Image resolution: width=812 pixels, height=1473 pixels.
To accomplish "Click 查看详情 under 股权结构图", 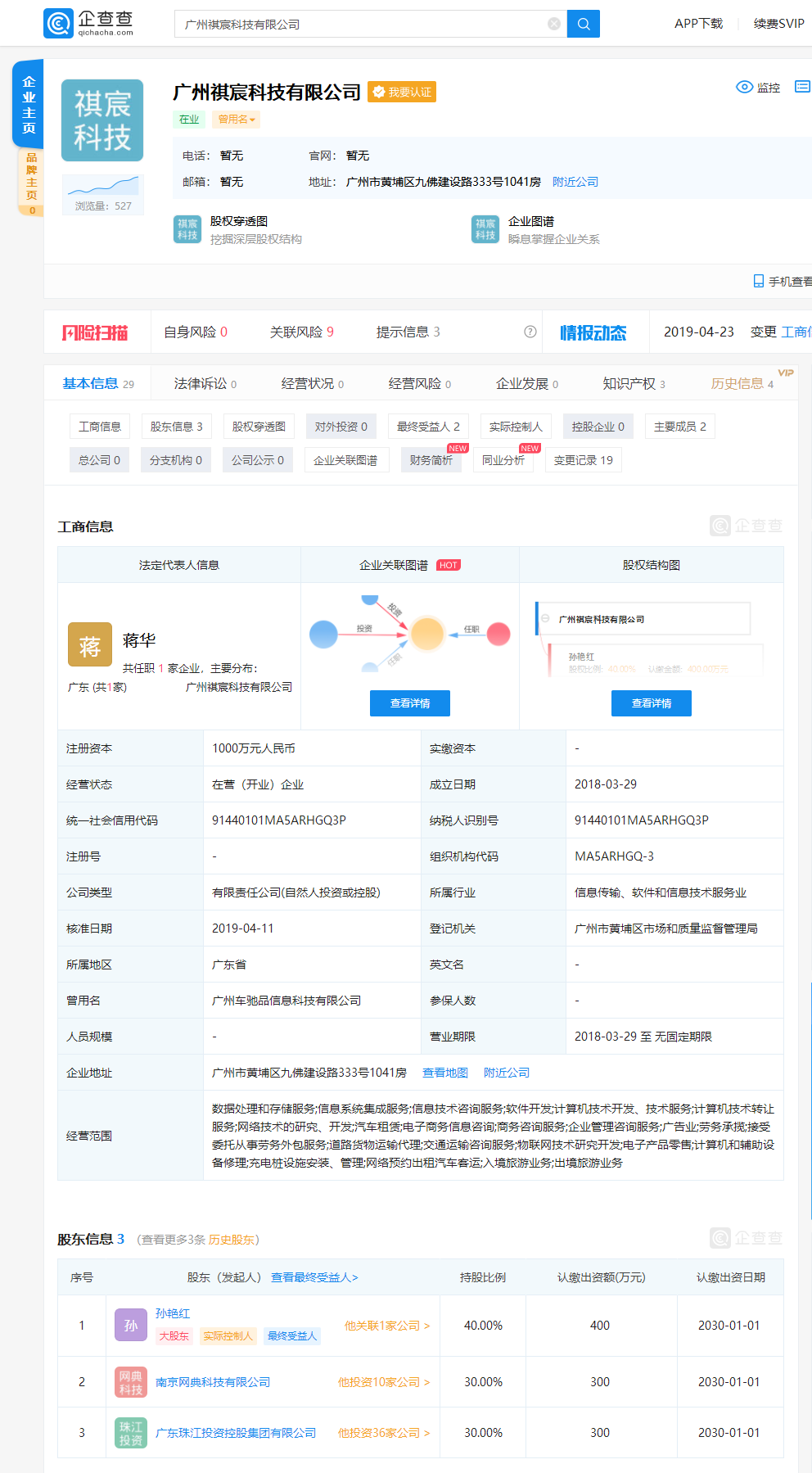I will 652,703.
